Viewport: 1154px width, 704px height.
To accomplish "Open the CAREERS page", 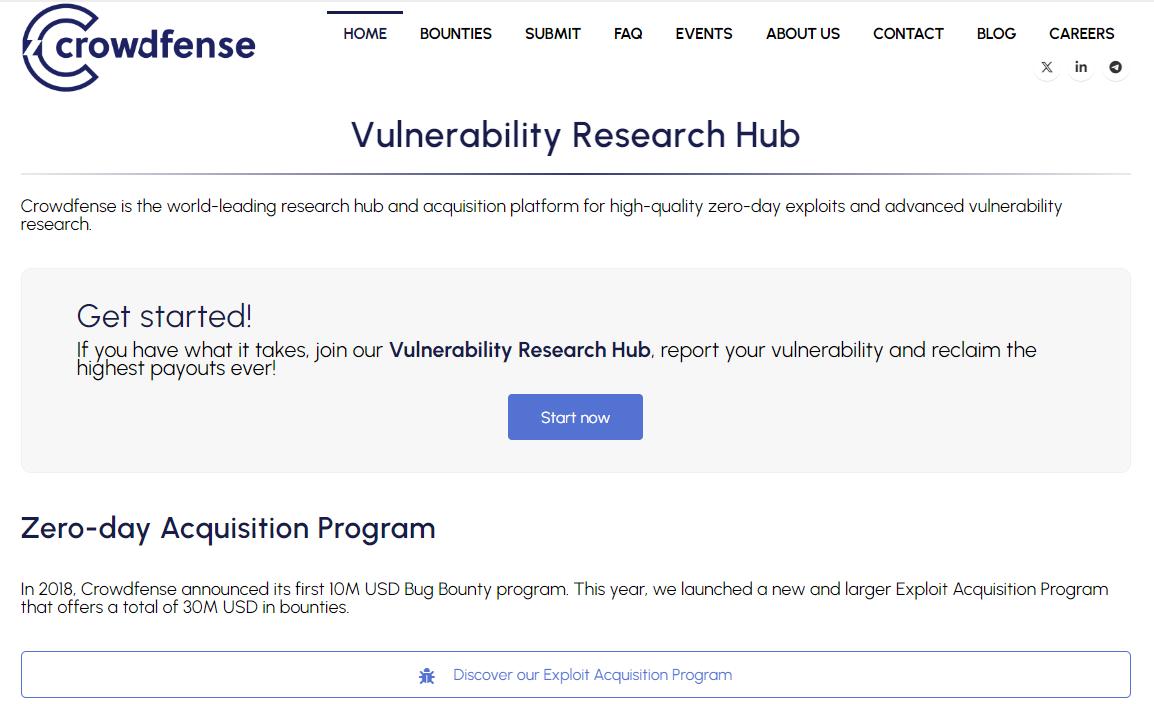I will (x=1081, y=34).
